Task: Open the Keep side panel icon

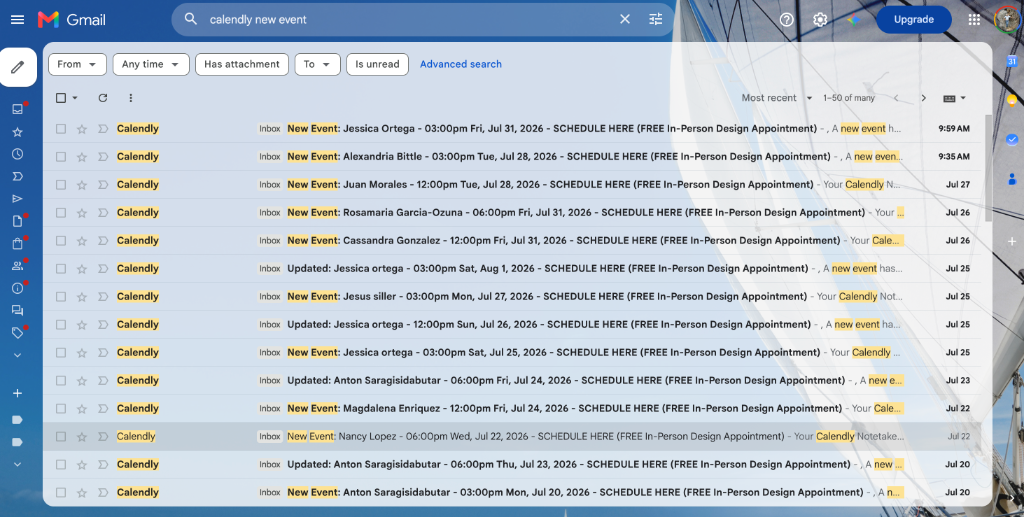Action: point(1012,100)
